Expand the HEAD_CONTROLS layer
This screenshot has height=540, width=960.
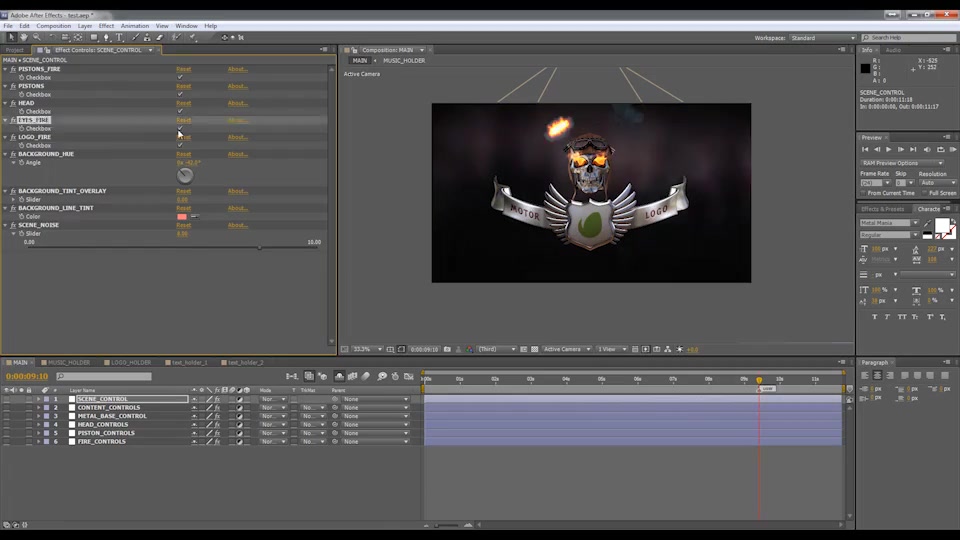(x=39, y=424)
